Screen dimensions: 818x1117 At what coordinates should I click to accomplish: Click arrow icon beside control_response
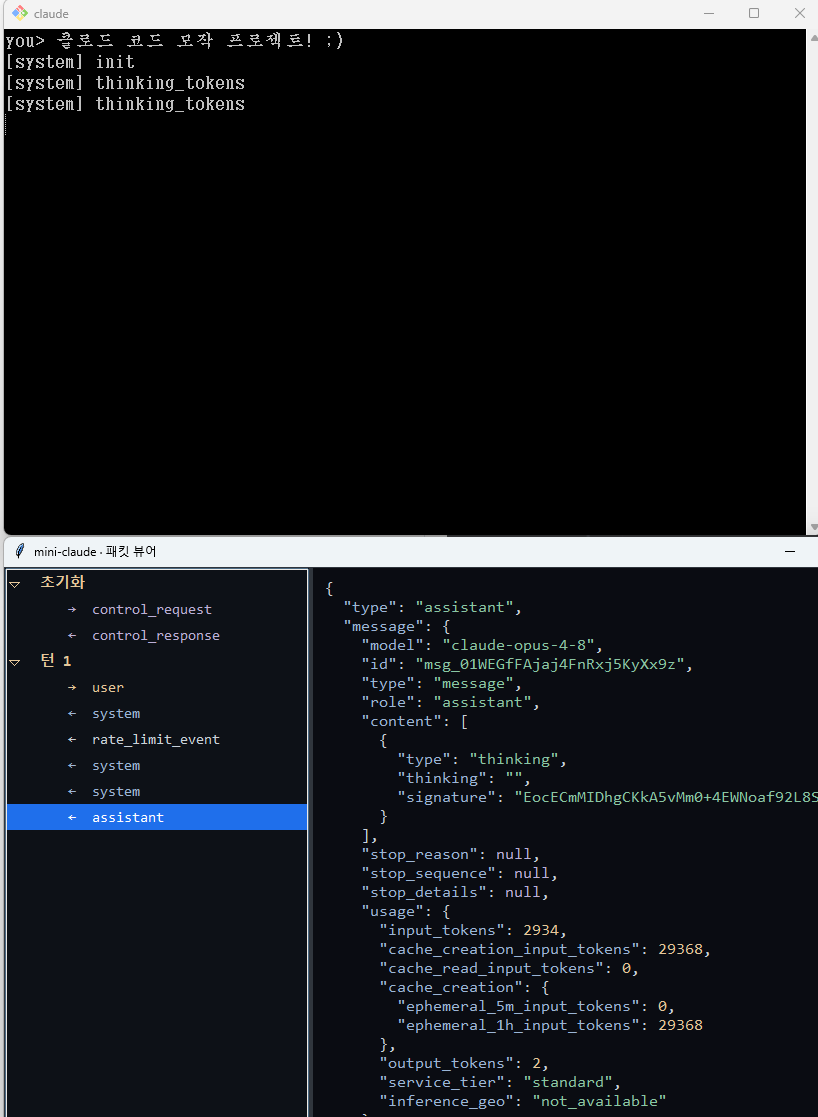click(71, 635)
